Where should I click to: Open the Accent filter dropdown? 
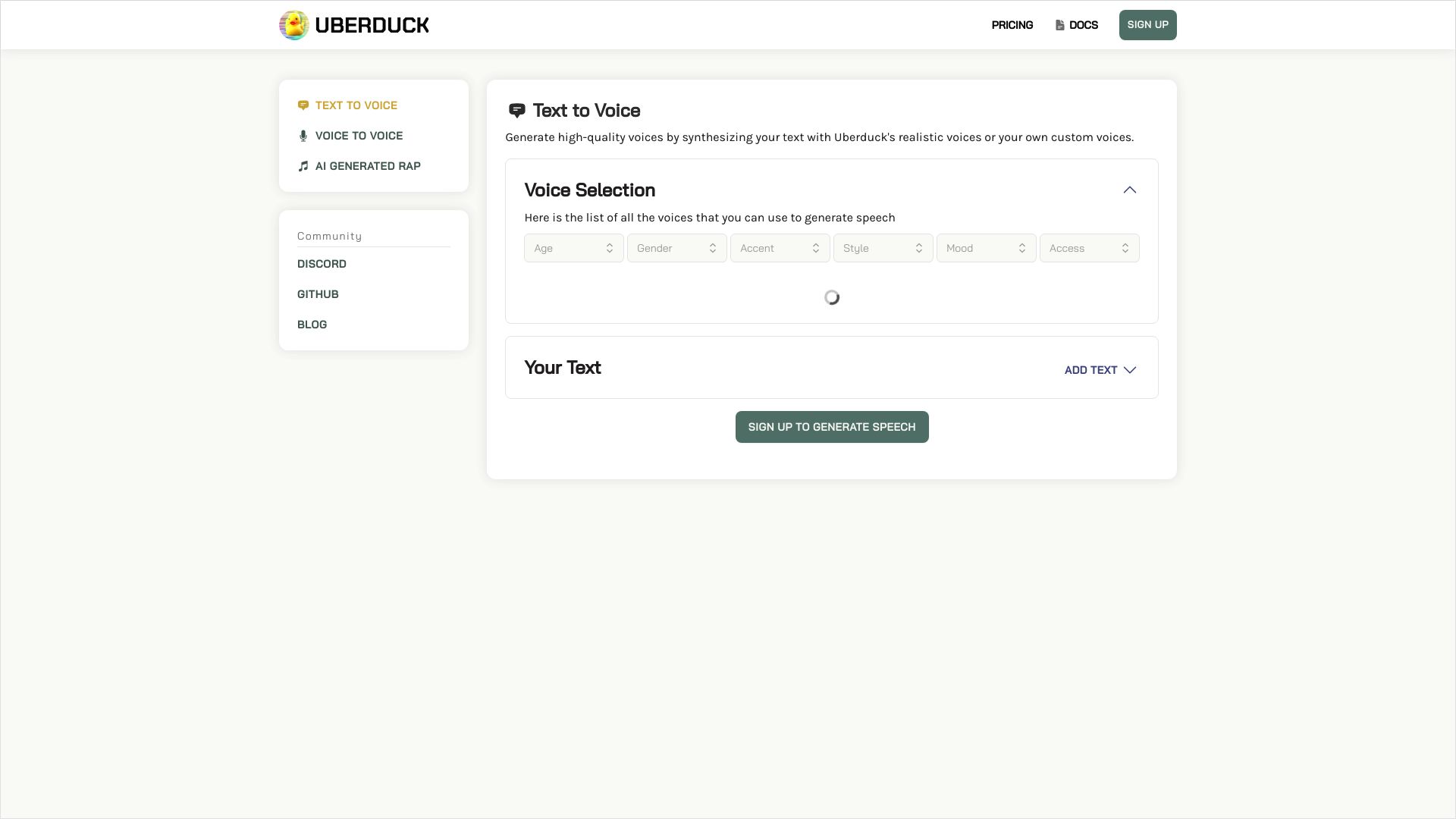[780, 248]
